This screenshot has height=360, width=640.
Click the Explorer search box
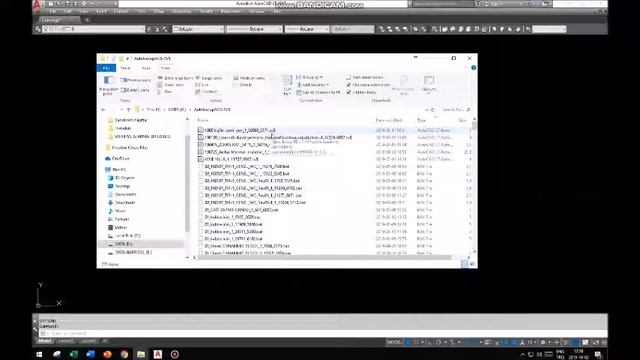click(457, 110)
